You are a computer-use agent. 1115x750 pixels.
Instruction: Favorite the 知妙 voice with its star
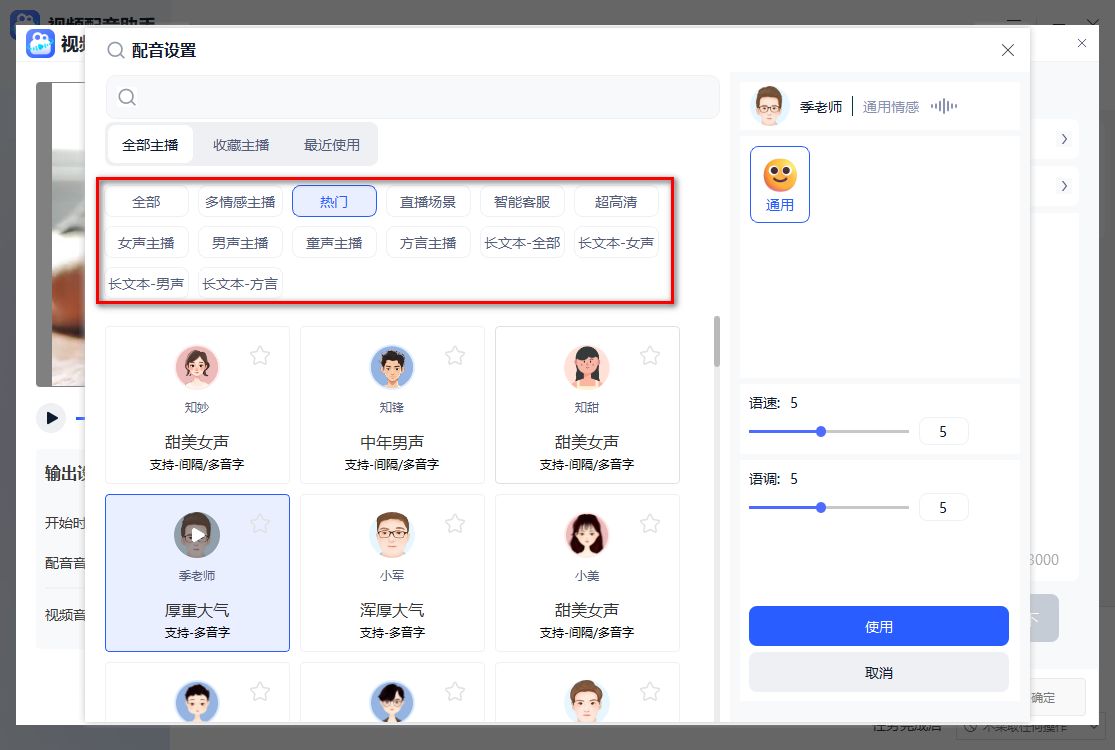coord(260,355)
